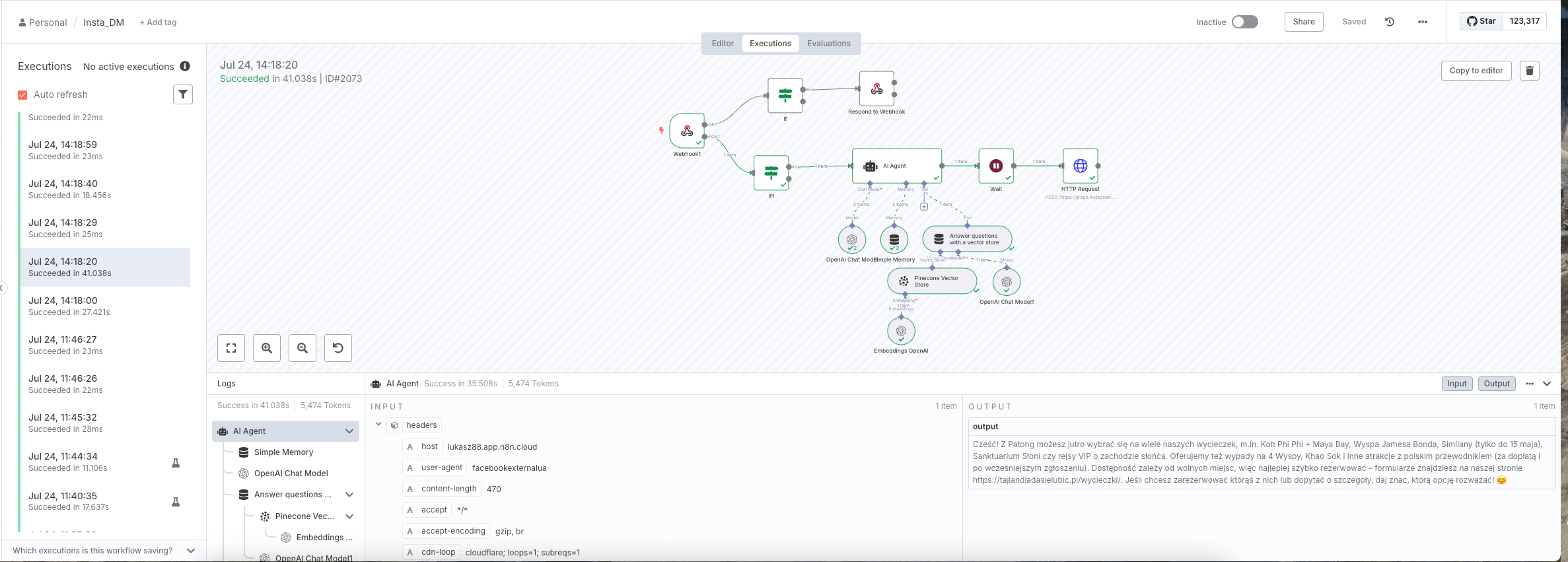Select Embeddings entry in logs tree
Screen dimensions: 1568x562
point(325,538)
